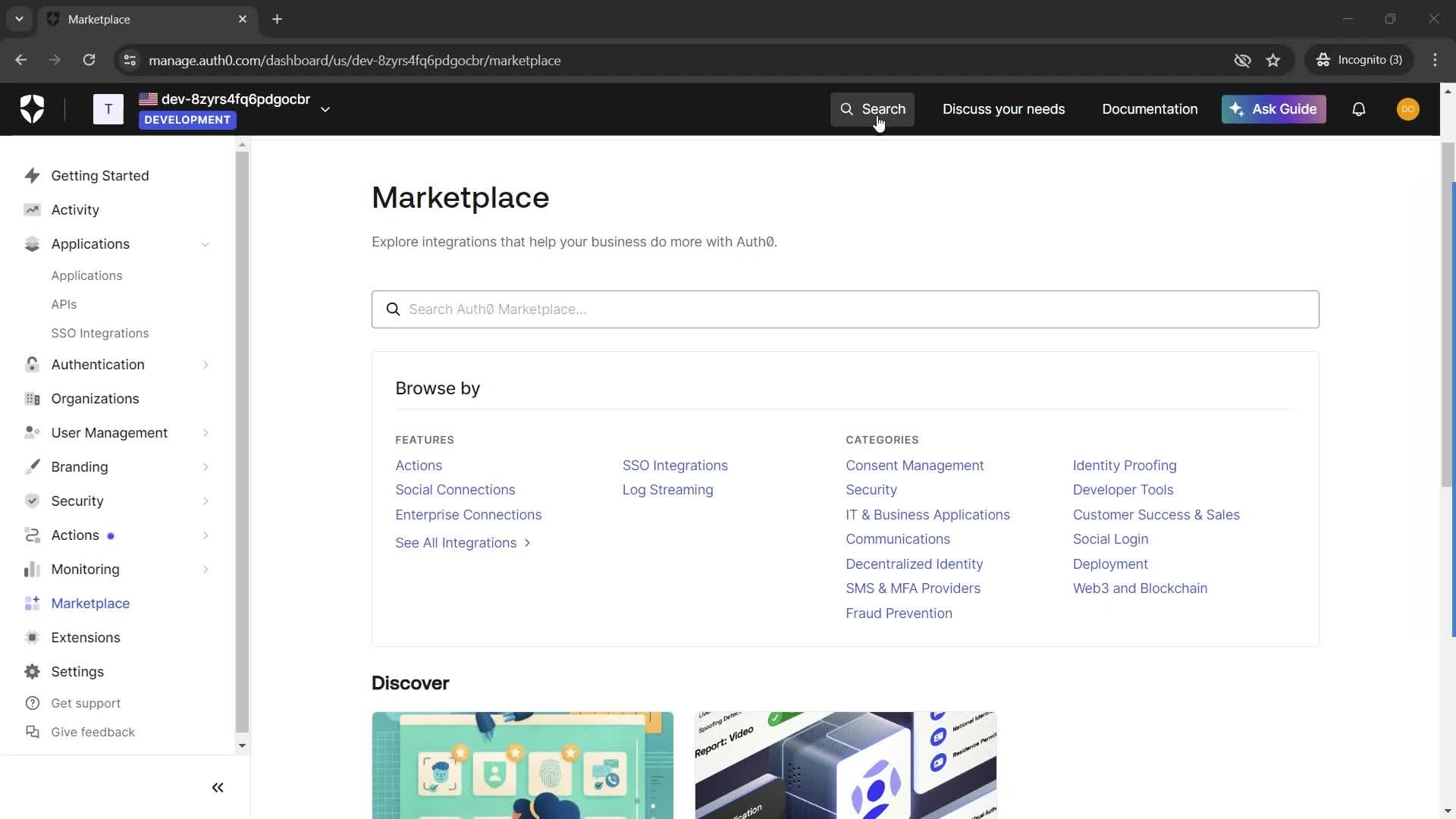Screen dimensions: 1456x819
Task: Reload the page in browser
Action: 89,60
